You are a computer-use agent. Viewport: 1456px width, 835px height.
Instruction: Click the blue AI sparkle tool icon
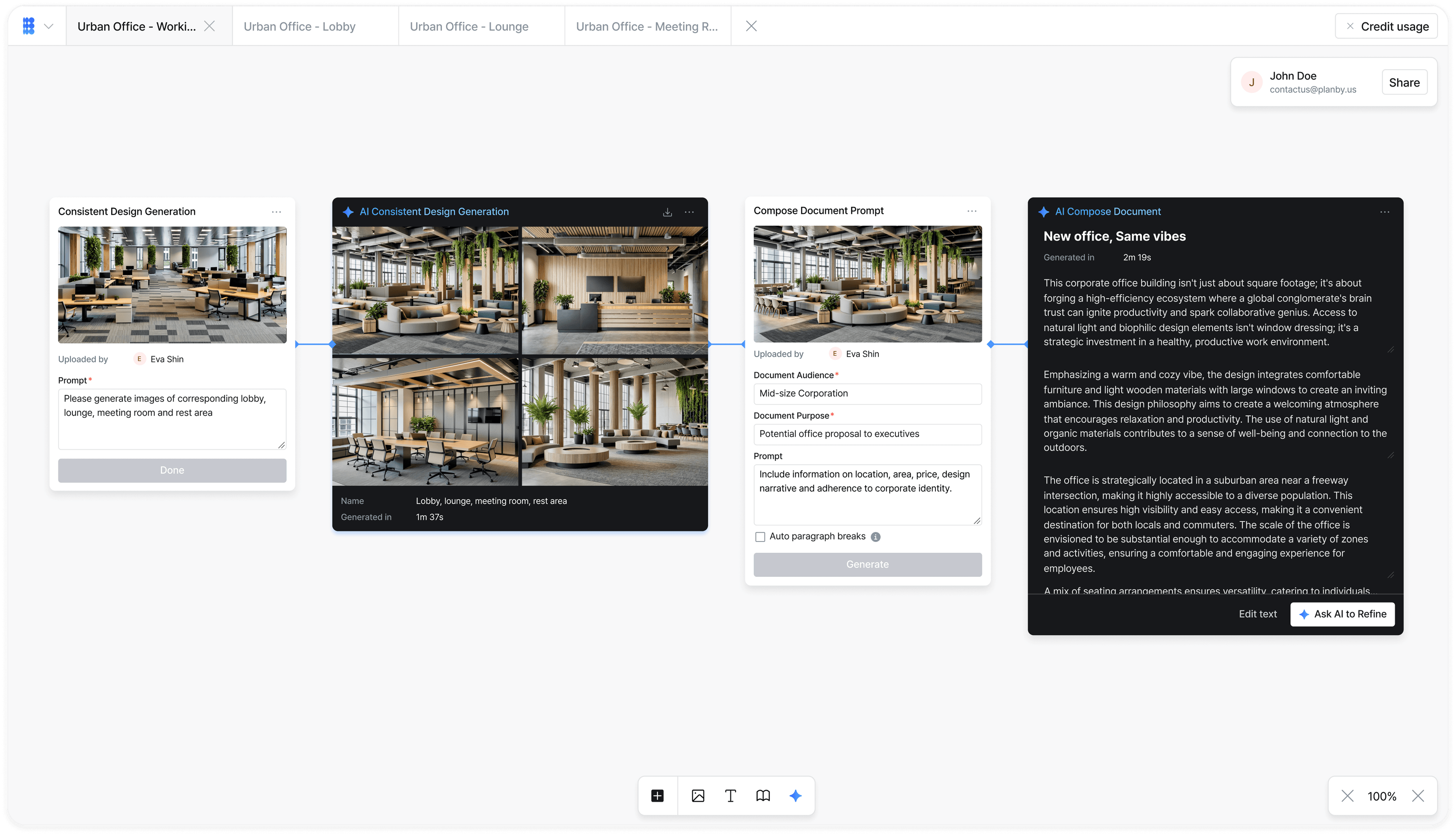795,796
